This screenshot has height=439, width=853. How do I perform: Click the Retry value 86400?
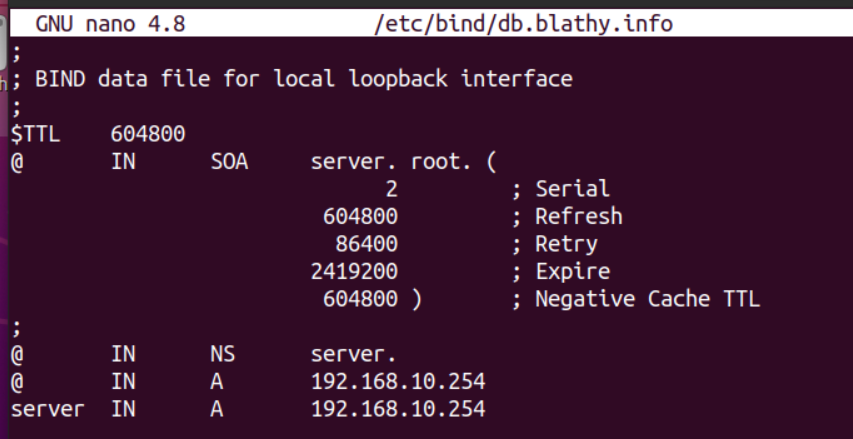pos(366,244)
